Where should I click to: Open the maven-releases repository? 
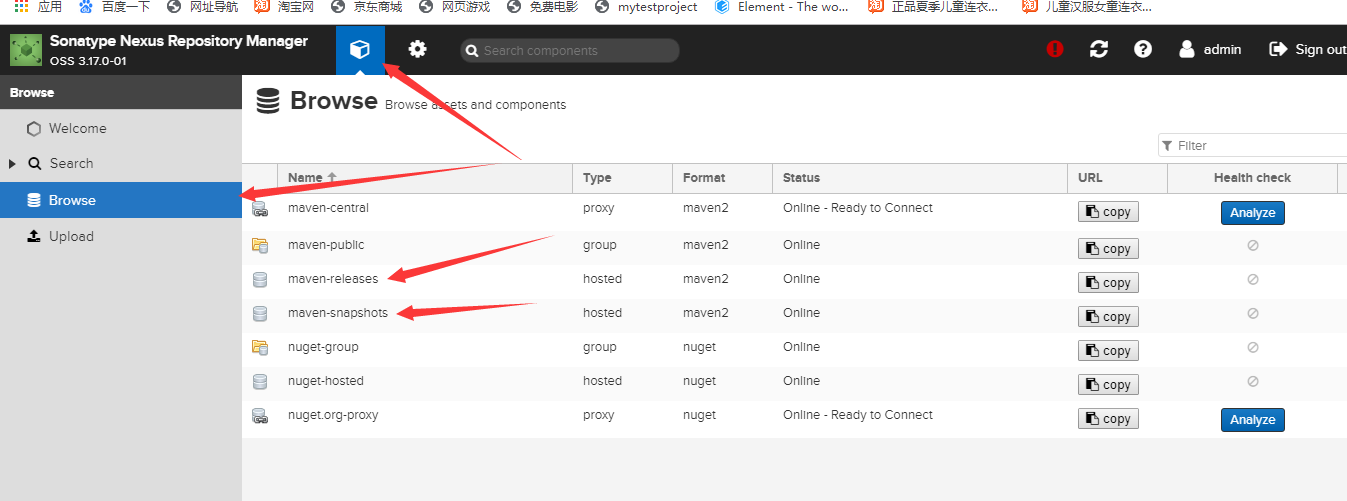[x=333, y=279]
